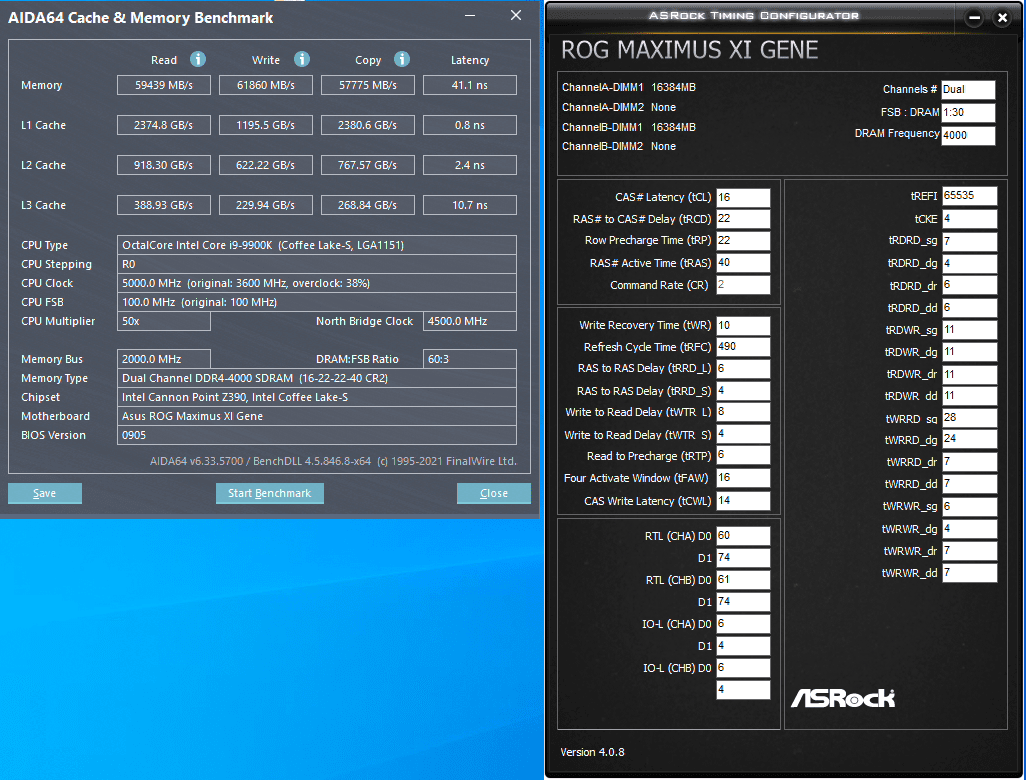Viewport: 1026px width, 780px height.
Task: Click the Memory Latency result box
Action: coord(470,85)
